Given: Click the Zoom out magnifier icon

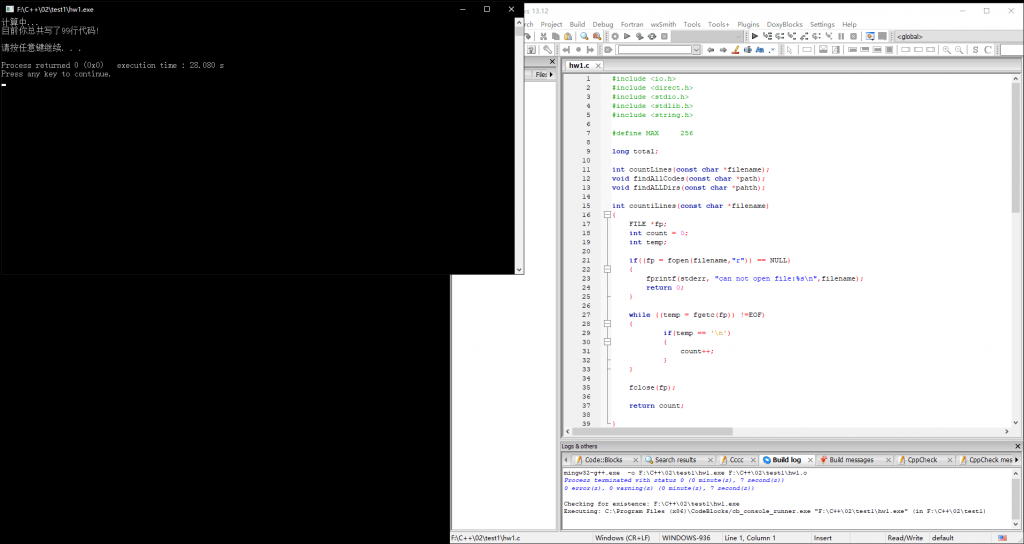Looking at the screenshot, I should tap(959, 50).
